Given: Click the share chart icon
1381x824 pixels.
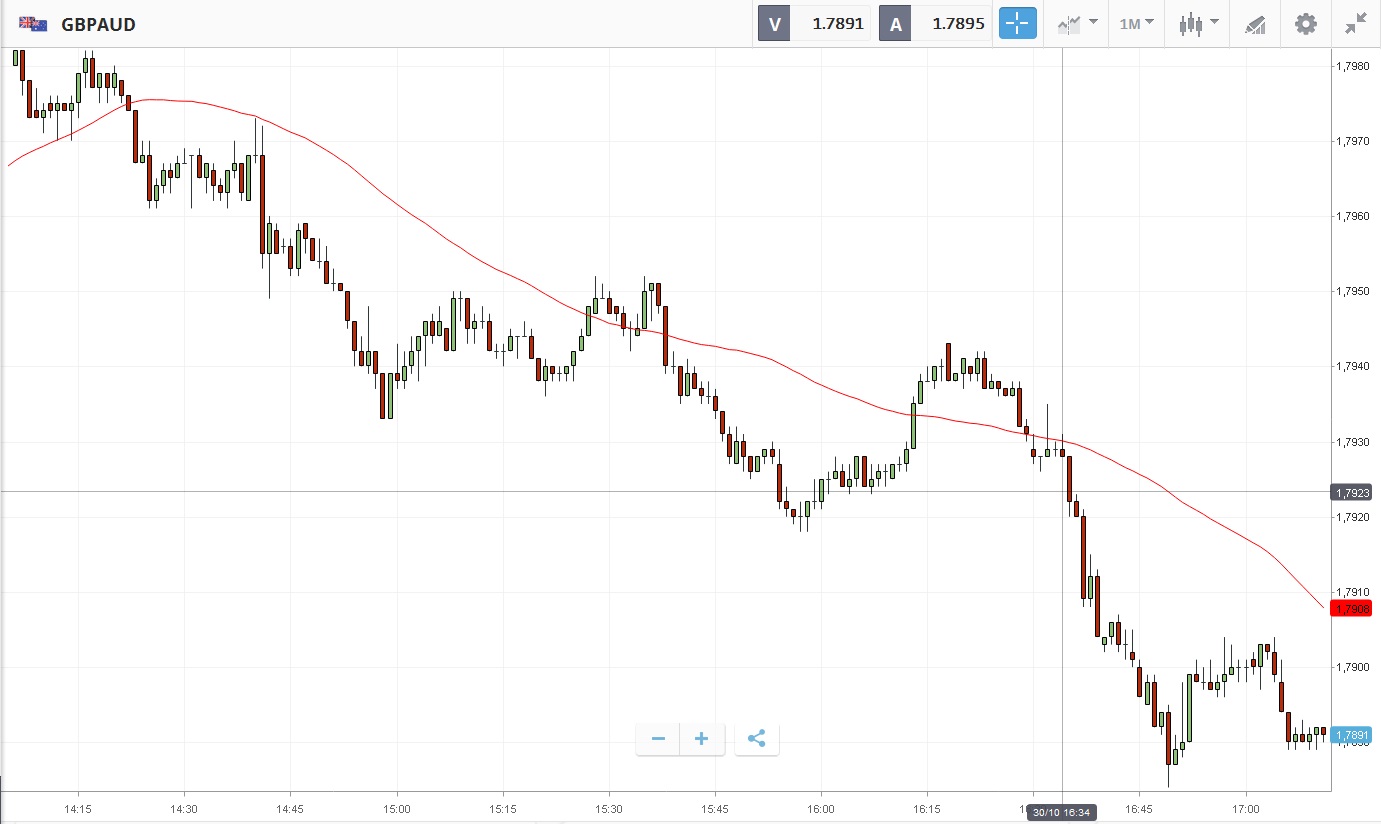Looking at the screenshot, I should (x=757, y=739).
